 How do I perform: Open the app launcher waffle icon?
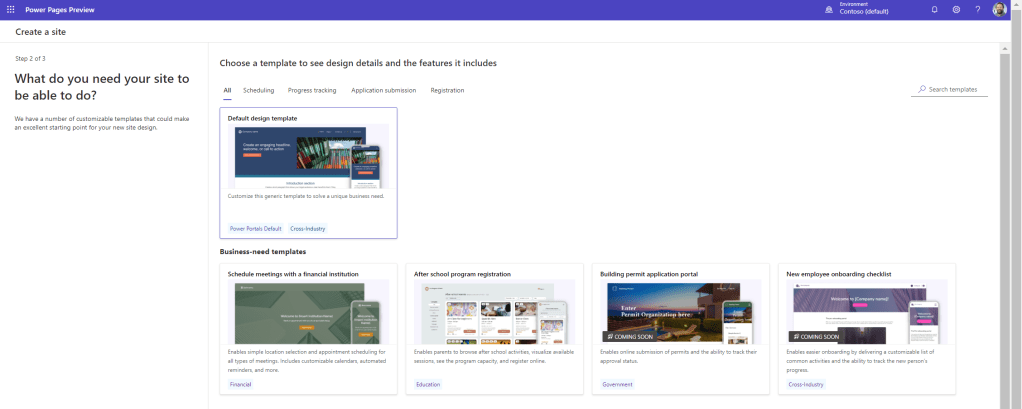pyautogui.click(x=10, y=9)
